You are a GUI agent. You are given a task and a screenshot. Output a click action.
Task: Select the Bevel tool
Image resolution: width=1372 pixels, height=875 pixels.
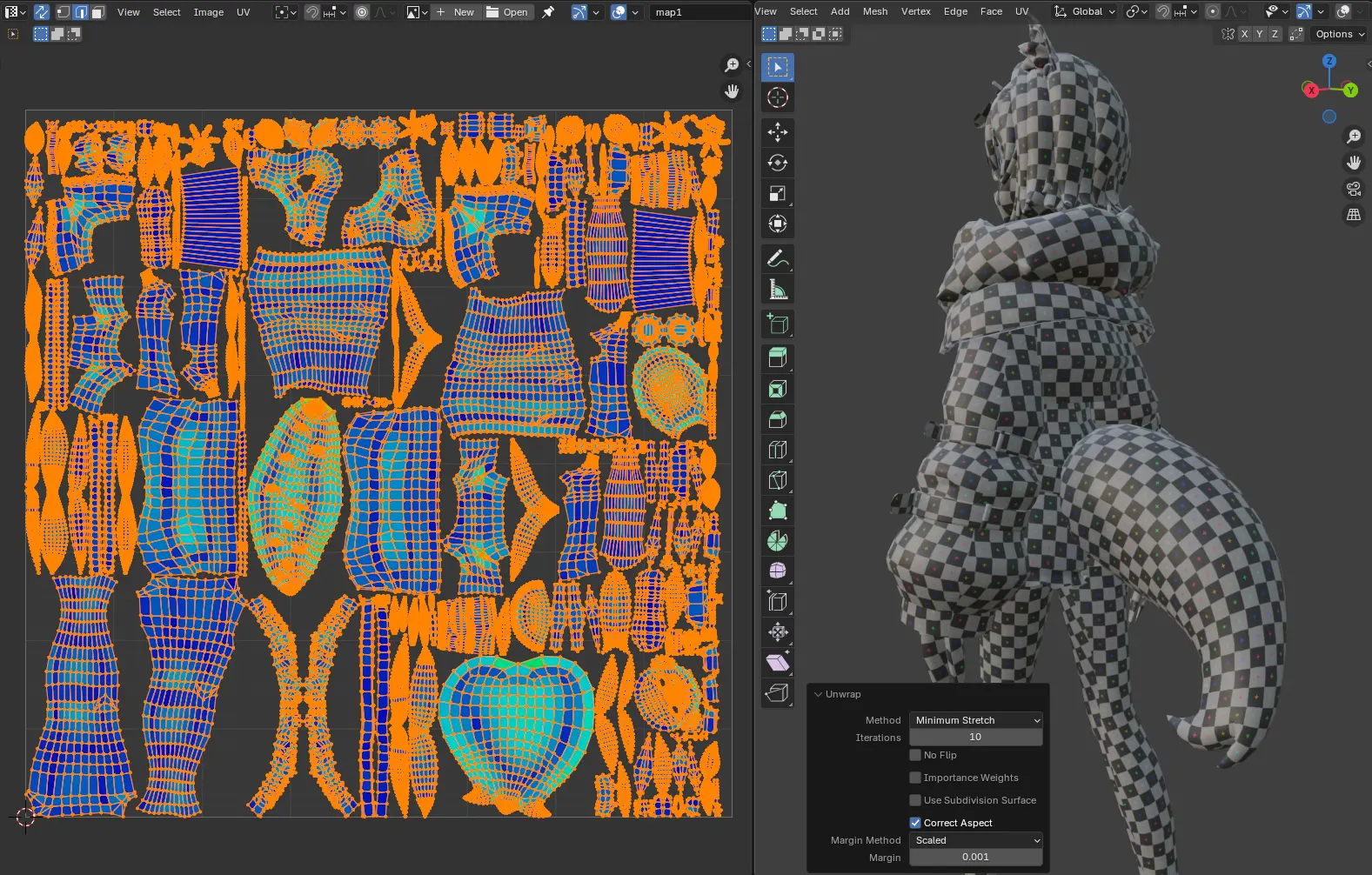pos(778,419)
